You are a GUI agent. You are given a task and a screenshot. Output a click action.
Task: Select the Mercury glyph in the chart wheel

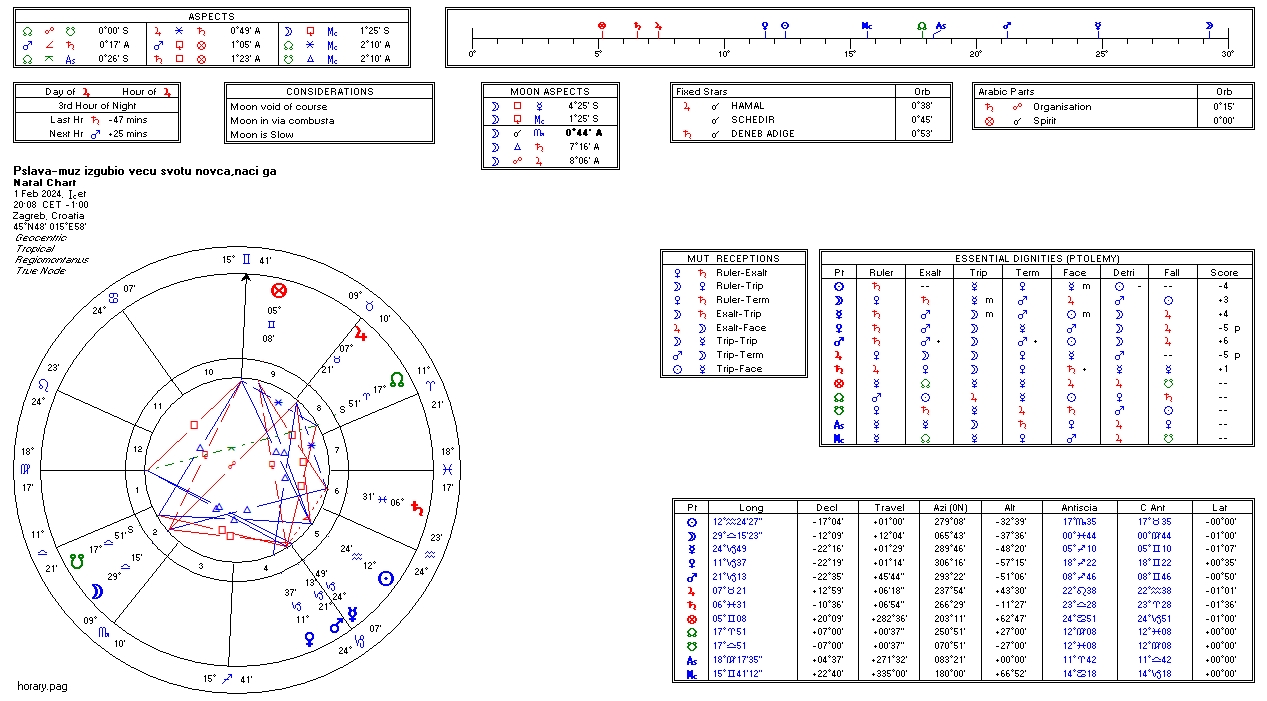tap(353, 614)
